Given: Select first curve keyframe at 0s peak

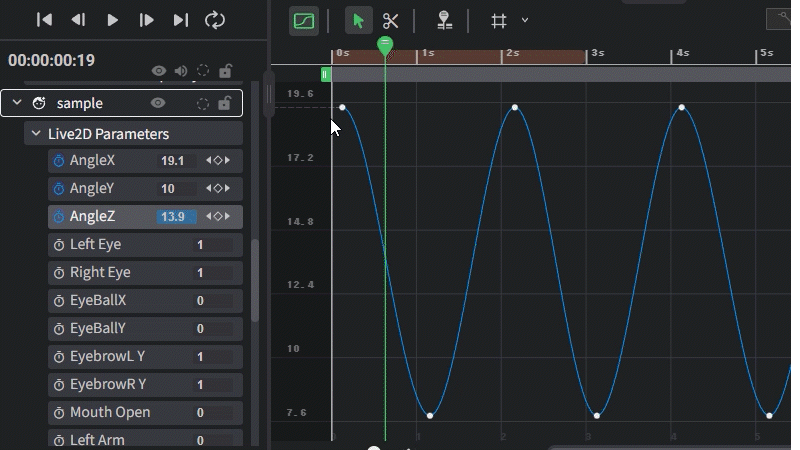Looking at the screenshot, I should point(342,107).
